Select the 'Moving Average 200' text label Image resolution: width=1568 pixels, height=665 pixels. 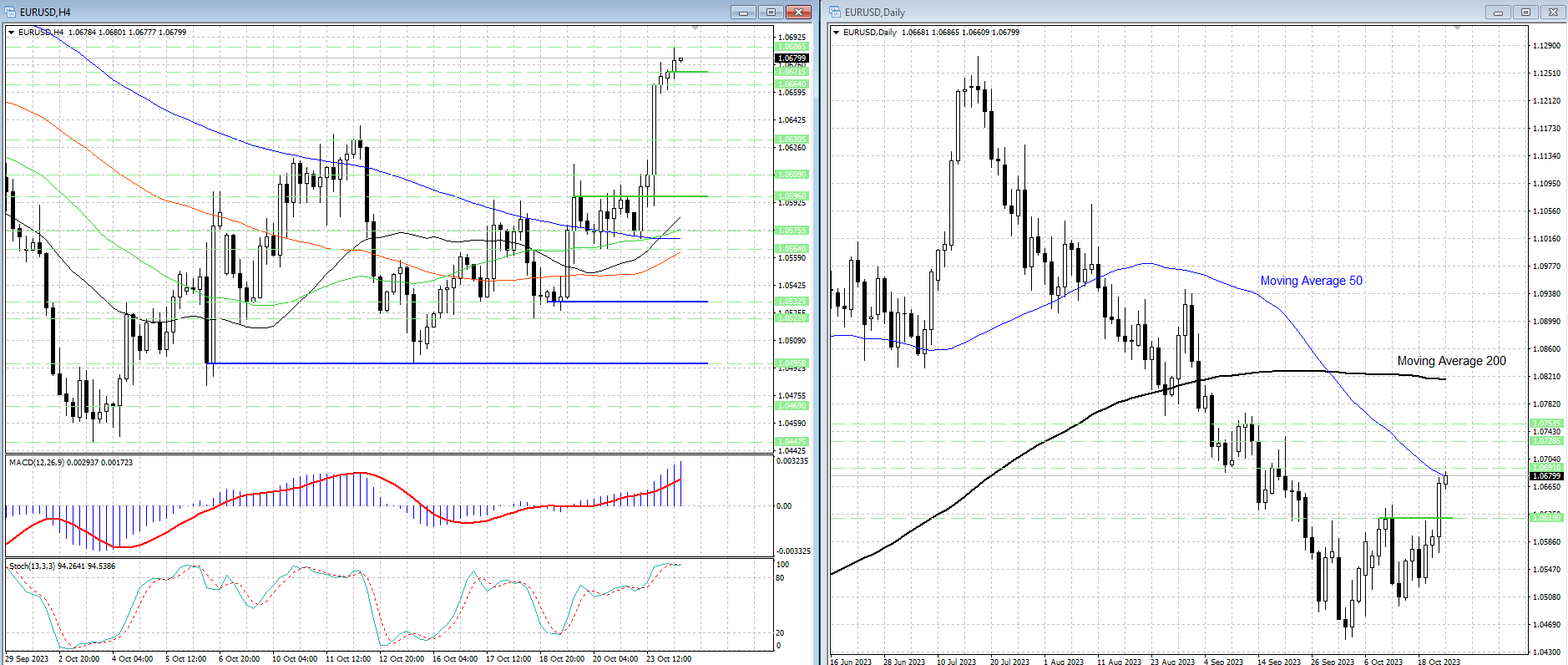[x=1452, y=361]
